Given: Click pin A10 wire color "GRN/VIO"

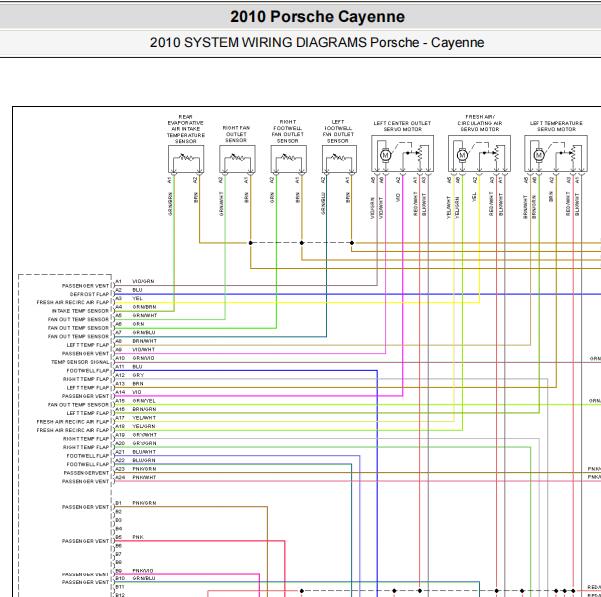Looking at the screenshot, I should tap(143, 358).
